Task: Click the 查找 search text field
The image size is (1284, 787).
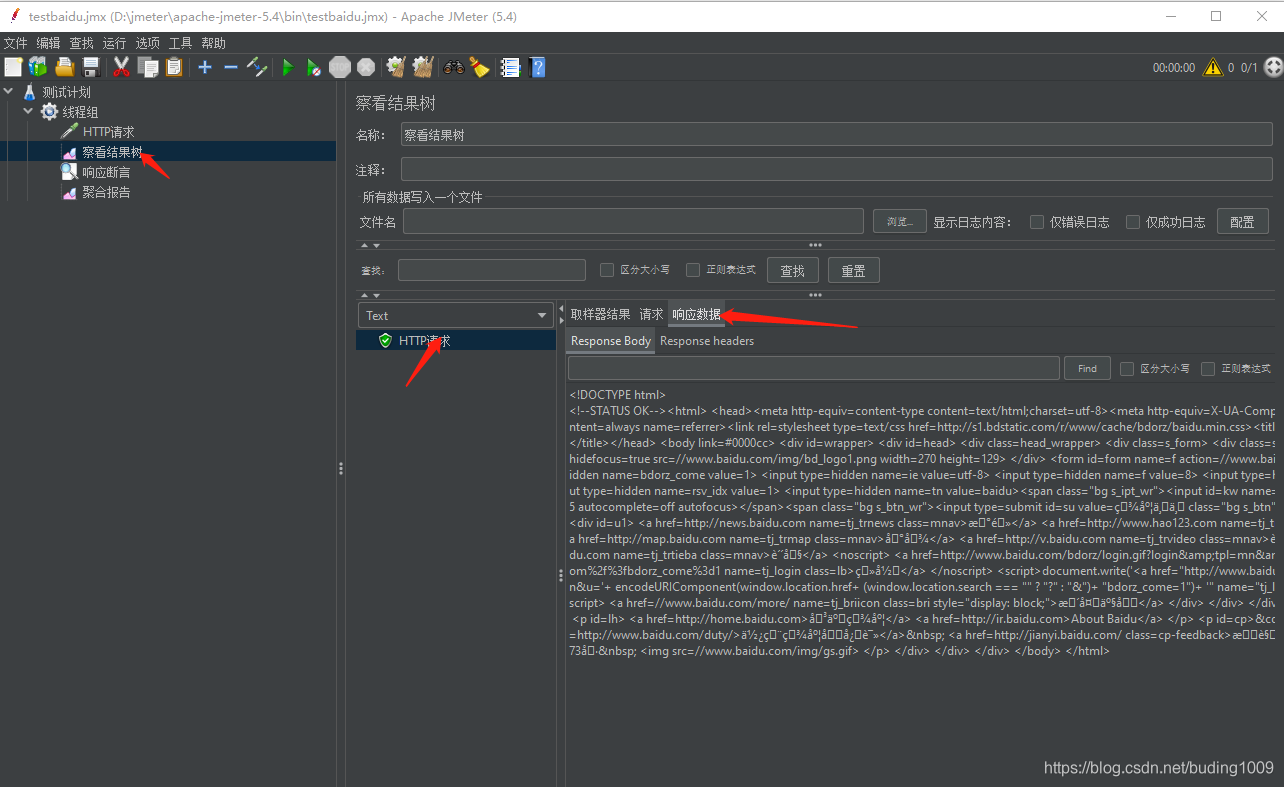Action: 491,270
